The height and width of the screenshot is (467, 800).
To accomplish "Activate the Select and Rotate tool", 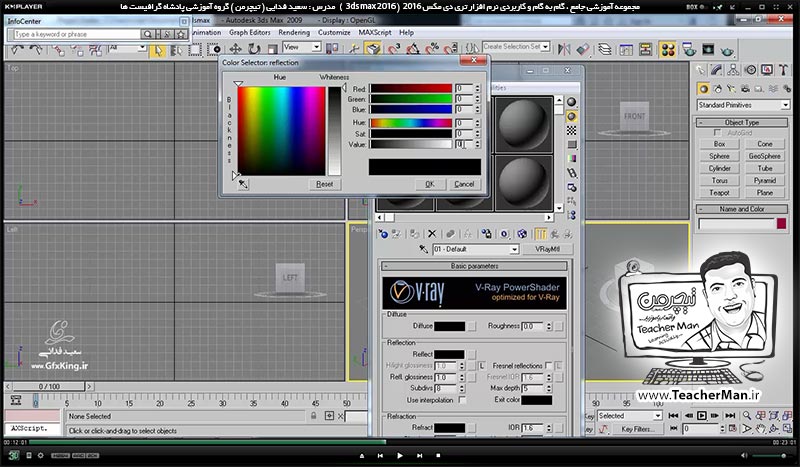I will point(254,49).
